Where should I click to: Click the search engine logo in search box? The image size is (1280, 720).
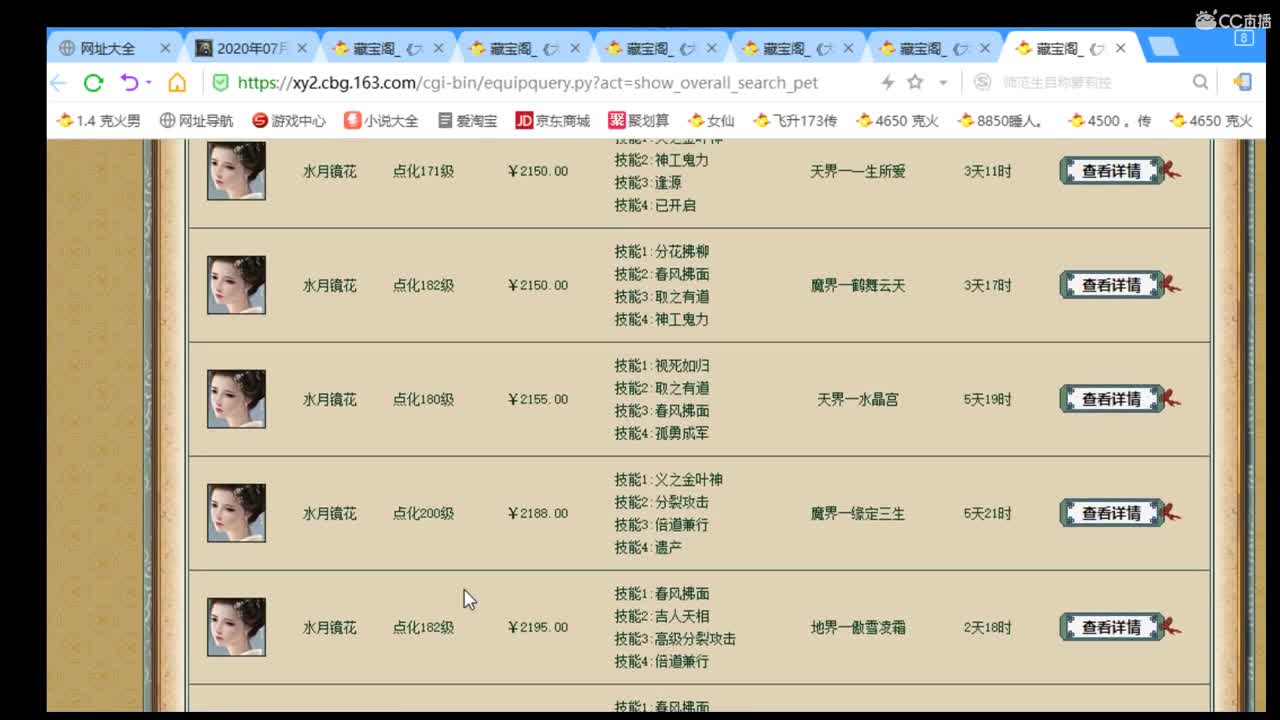(983, 83)
